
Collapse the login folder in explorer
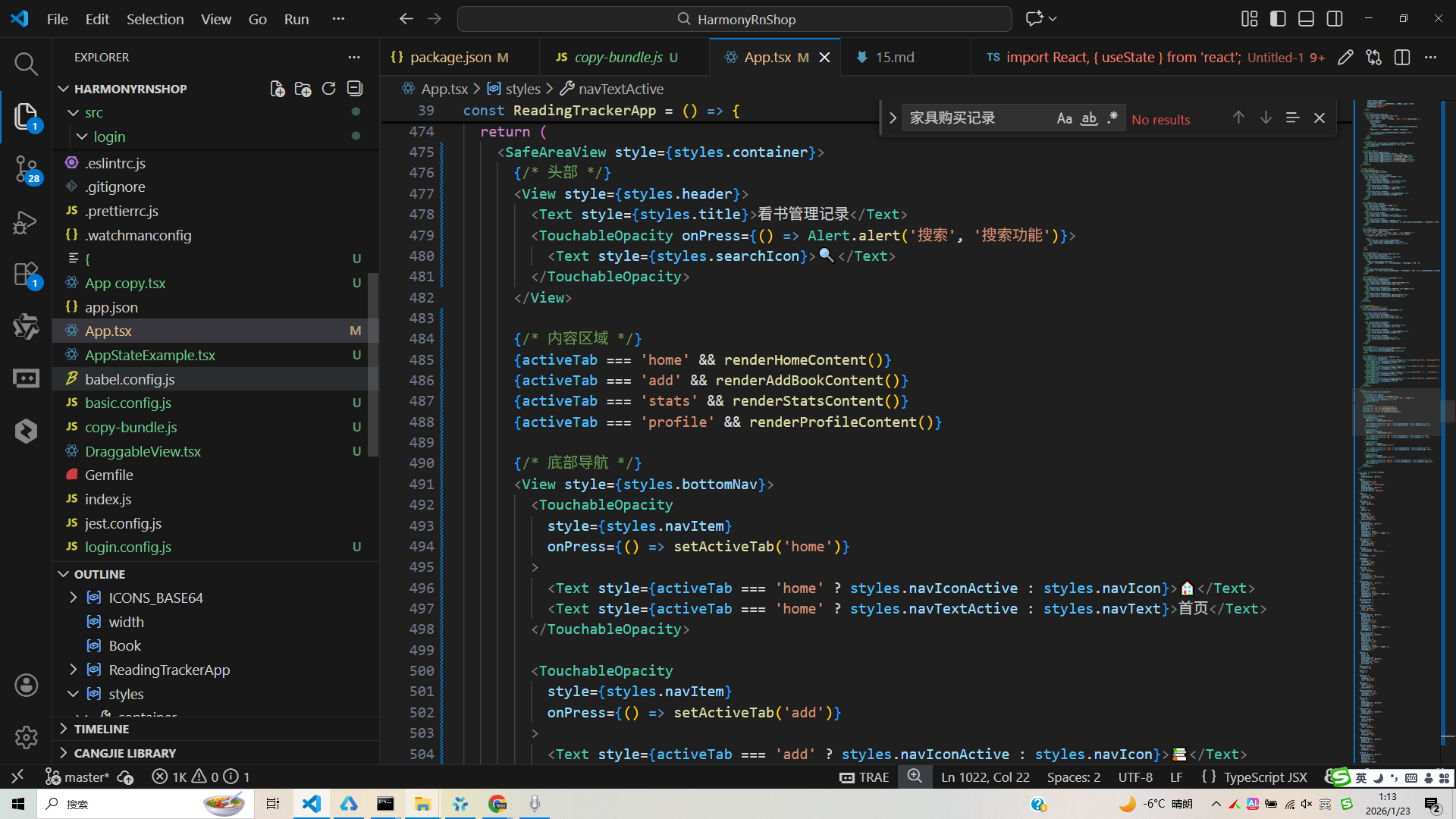point(83,136)
